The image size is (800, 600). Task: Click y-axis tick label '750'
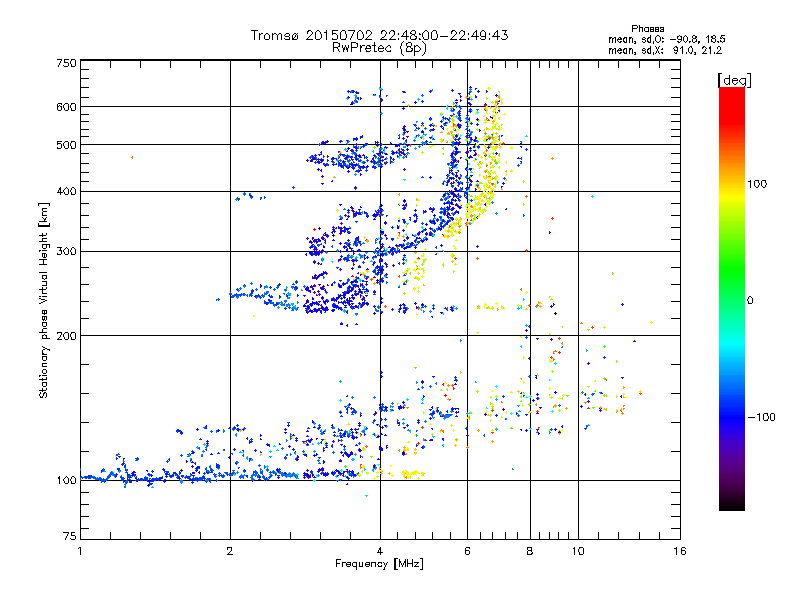pyautogui.click(x=66, y=63)
